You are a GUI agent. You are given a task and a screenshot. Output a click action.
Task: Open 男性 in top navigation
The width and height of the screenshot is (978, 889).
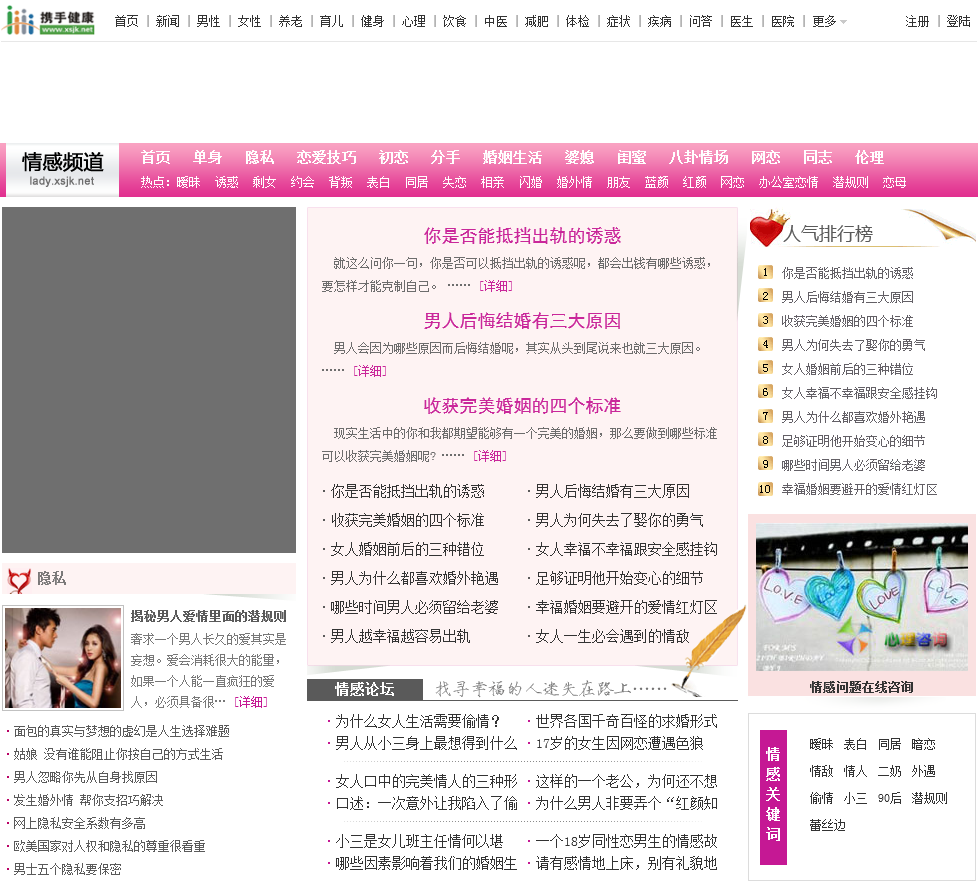(208, 21)
